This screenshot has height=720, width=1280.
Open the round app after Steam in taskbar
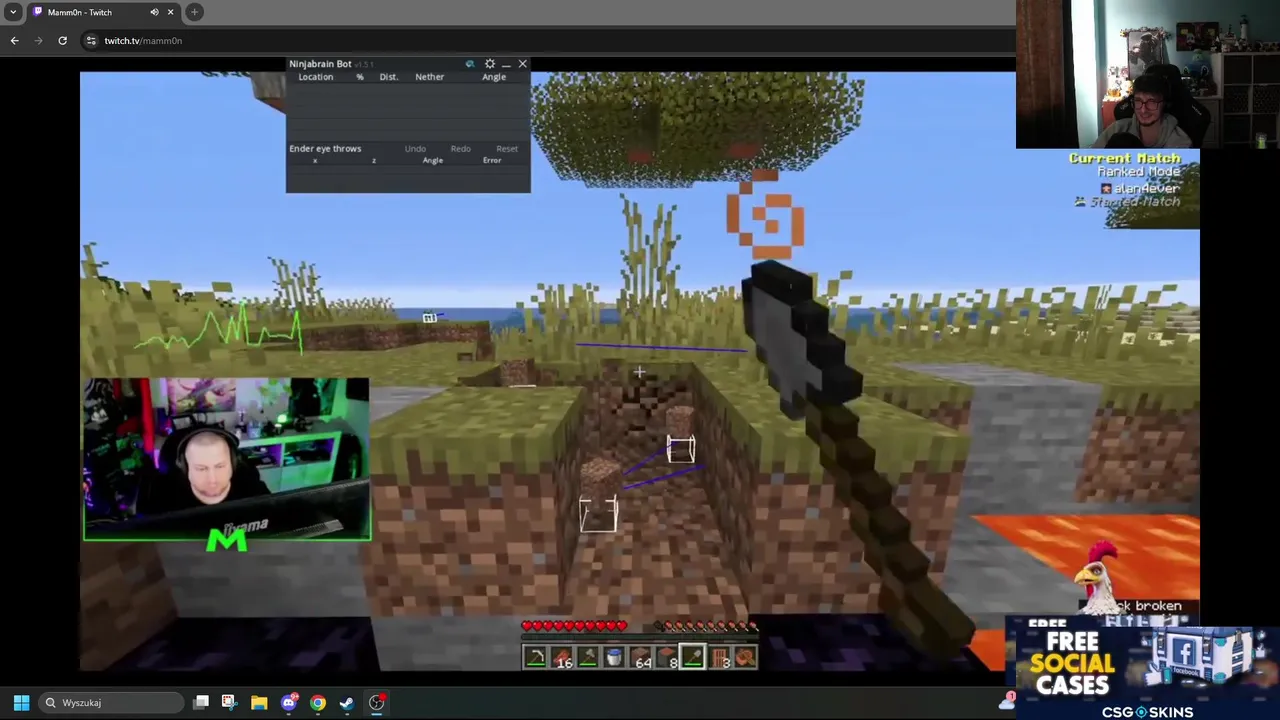pyautogui.click(x=377, y=702)
